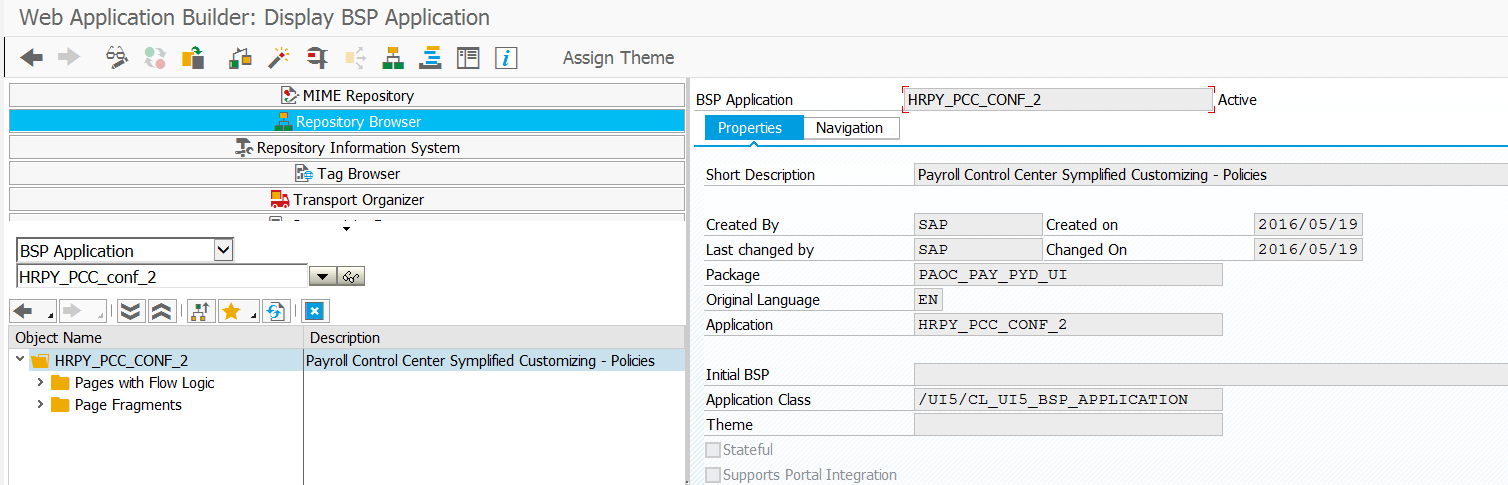
Task: Select Pages with Flow Logic tree item
Action: pyautogui.click(x=144, y=383)
